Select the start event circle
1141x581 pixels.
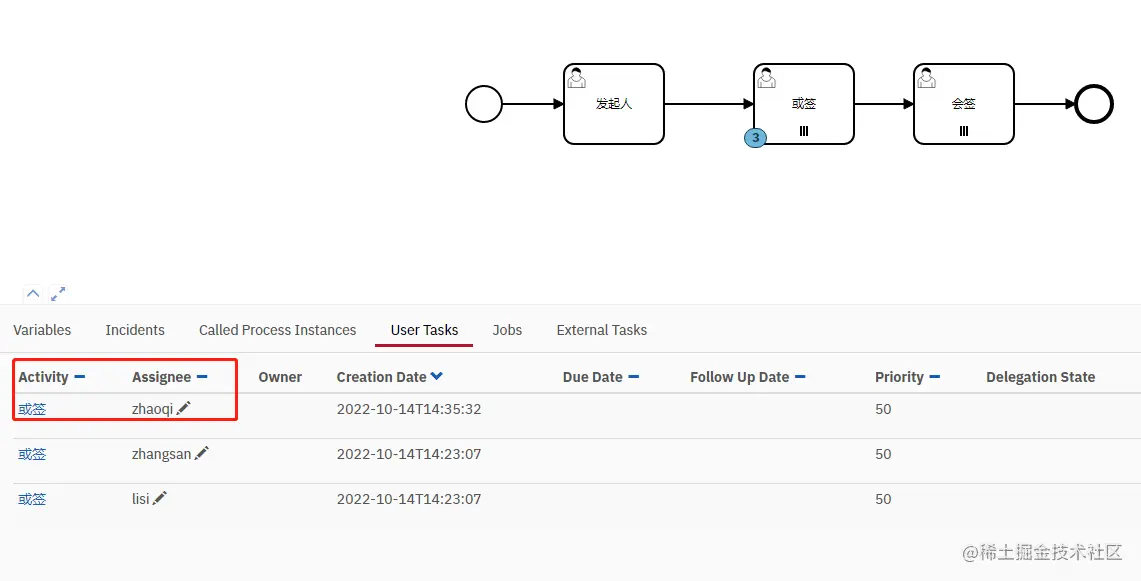coord(484,104)
